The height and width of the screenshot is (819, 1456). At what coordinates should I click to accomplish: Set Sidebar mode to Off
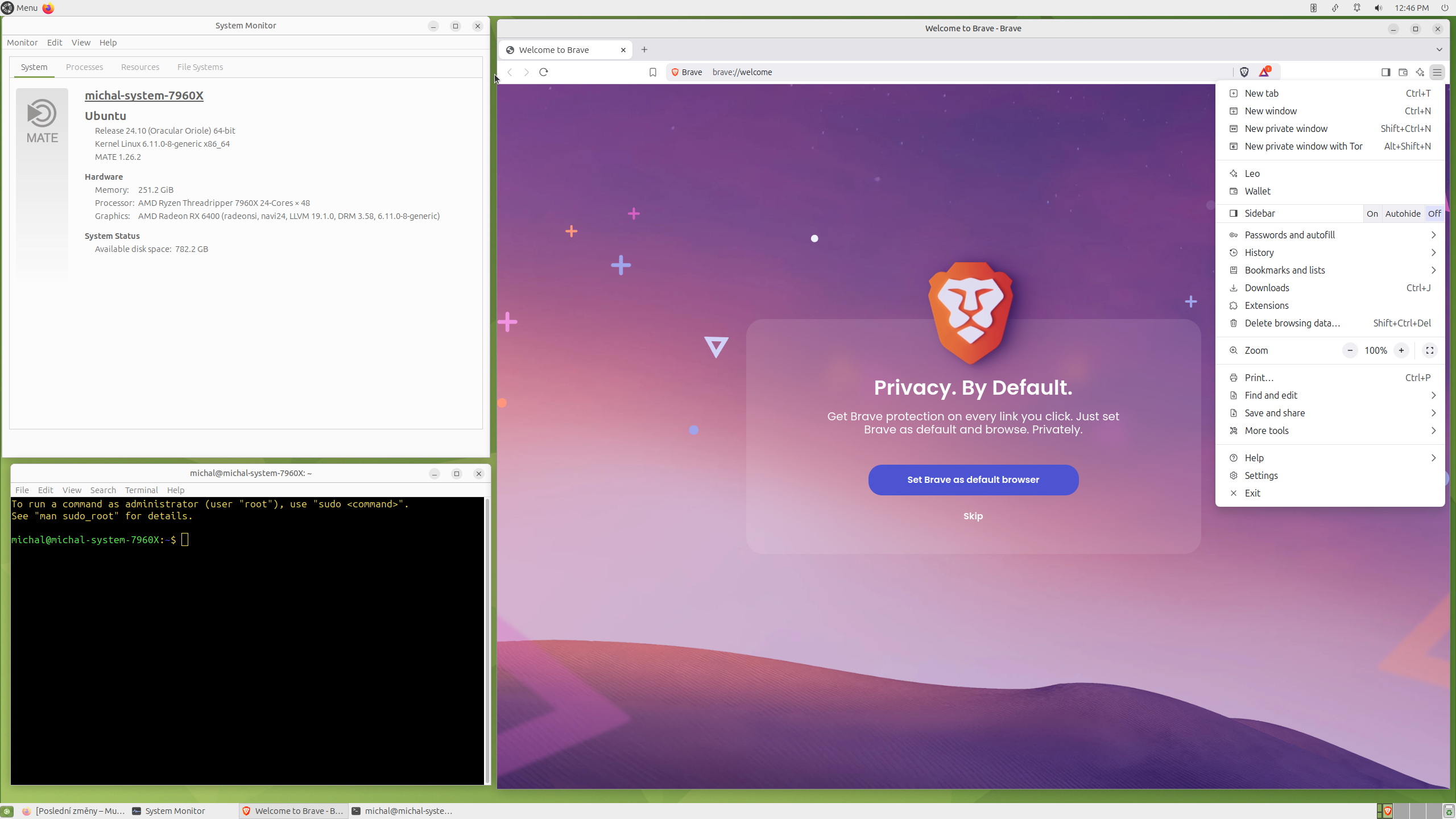pos(1434,214)
